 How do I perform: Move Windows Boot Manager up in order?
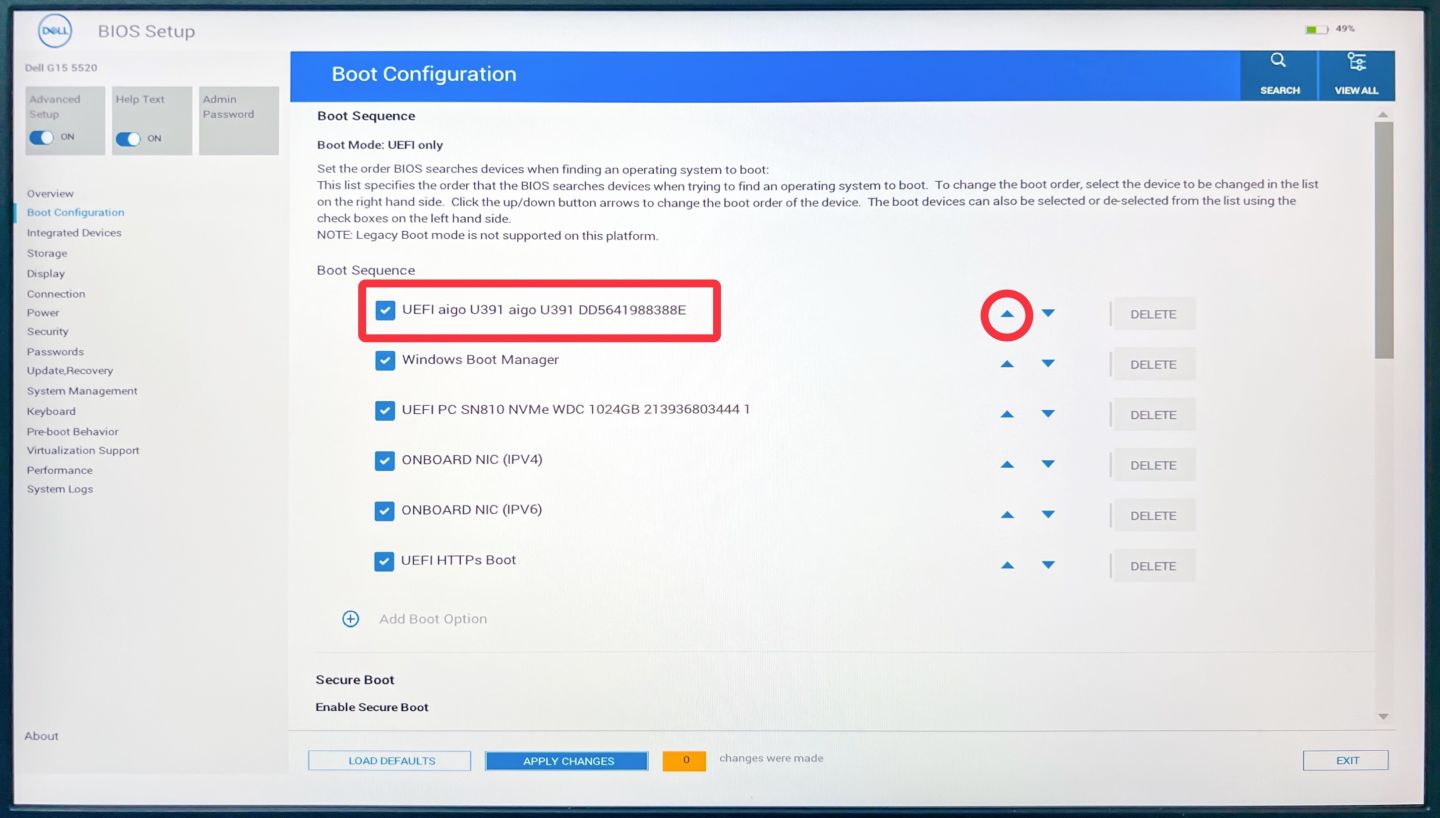click(x=1007, y=364)
